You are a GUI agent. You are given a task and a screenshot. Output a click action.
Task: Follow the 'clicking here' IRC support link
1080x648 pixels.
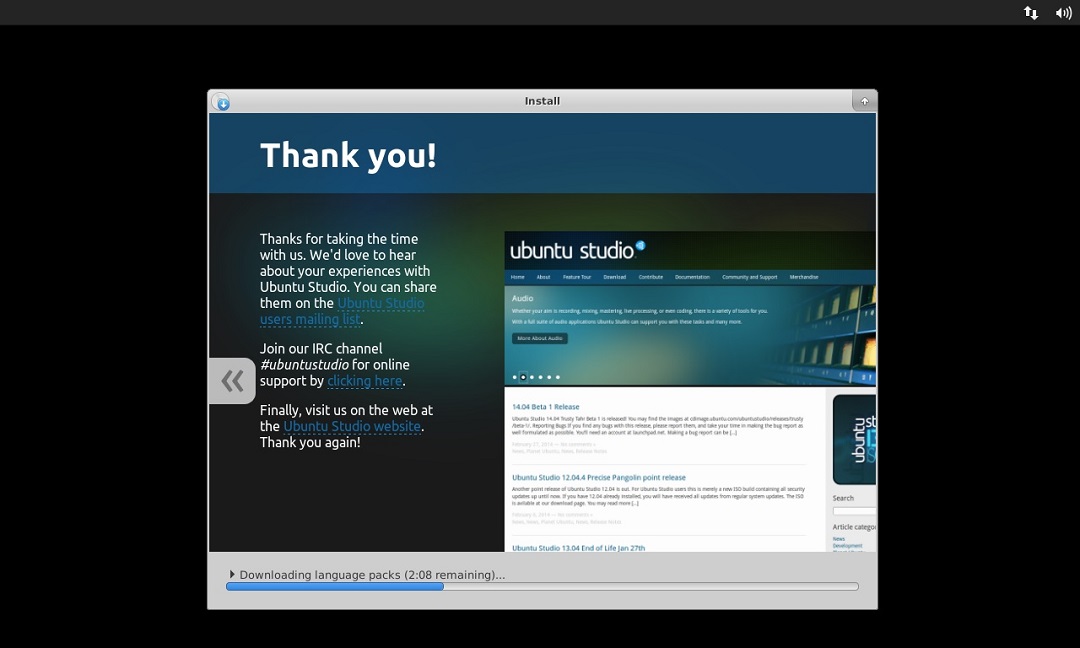[364, 381]
